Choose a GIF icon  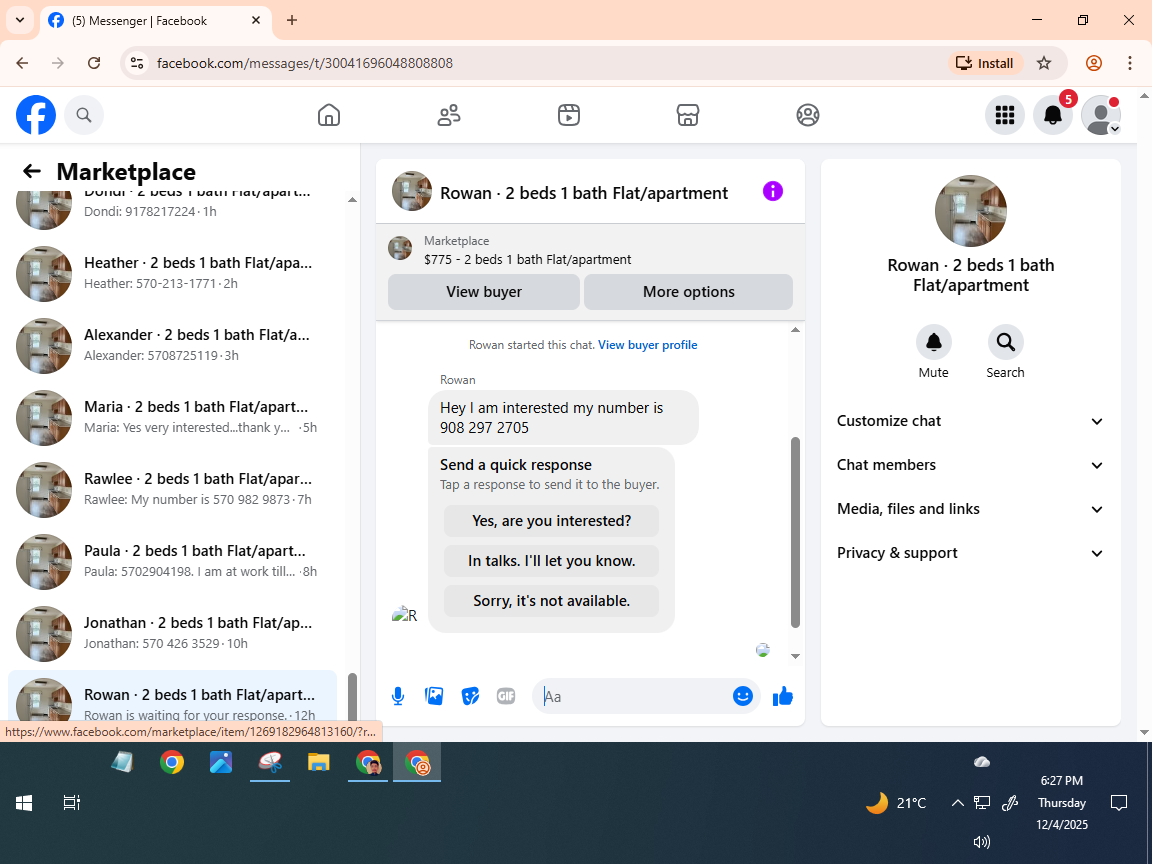tap(506, 696)
